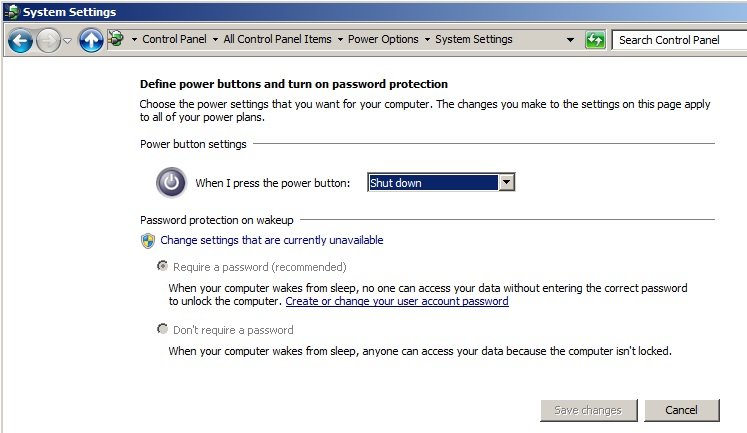Click the green Refresh icon

[x=596, y=41]
